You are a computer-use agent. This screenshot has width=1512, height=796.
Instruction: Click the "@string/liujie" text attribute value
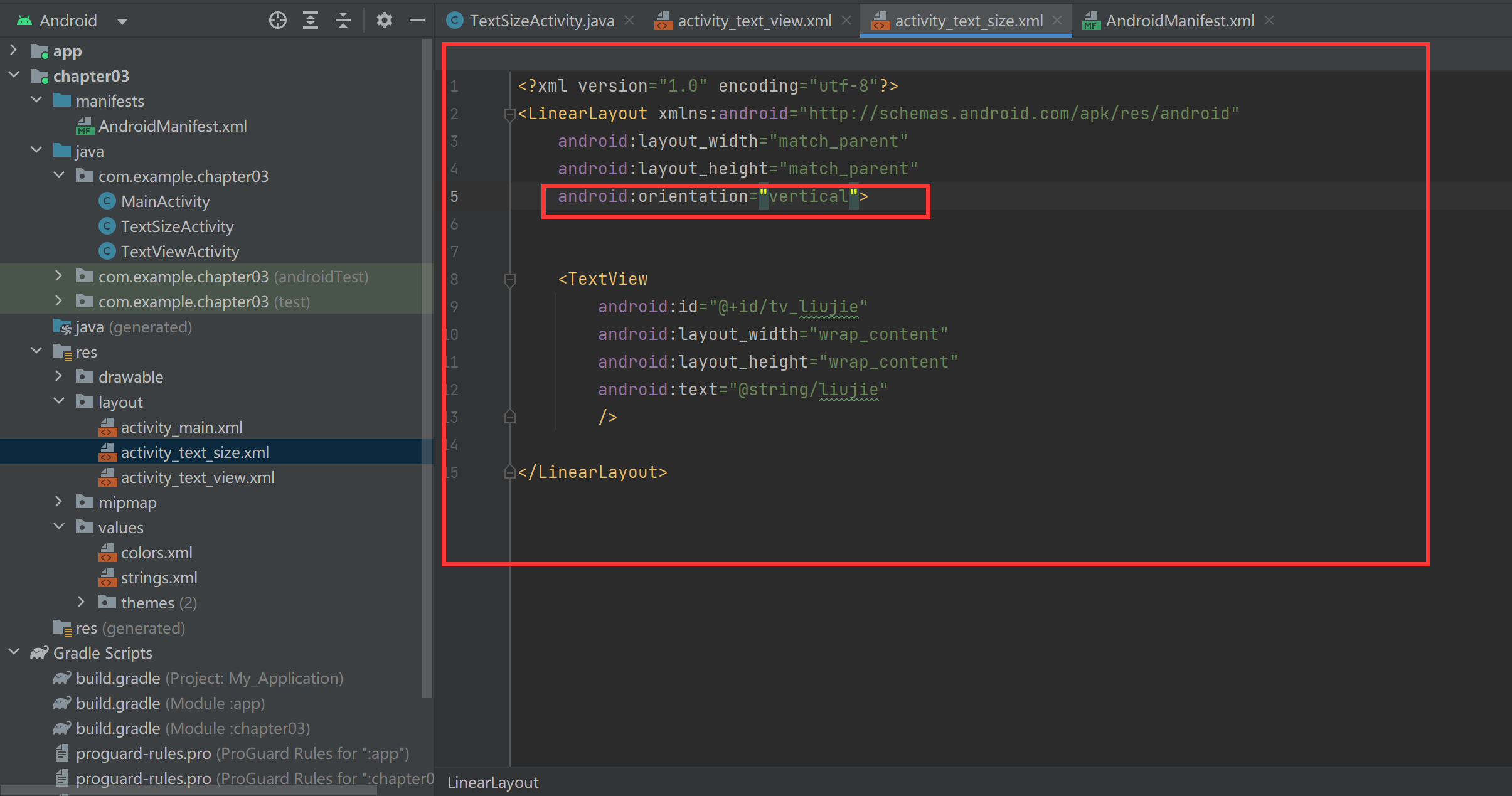[808, 390]
